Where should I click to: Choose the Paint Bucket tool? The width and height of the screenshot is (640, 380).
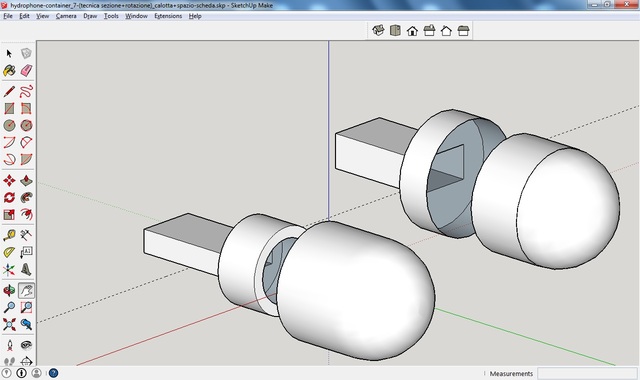click(x=9, y=71)
